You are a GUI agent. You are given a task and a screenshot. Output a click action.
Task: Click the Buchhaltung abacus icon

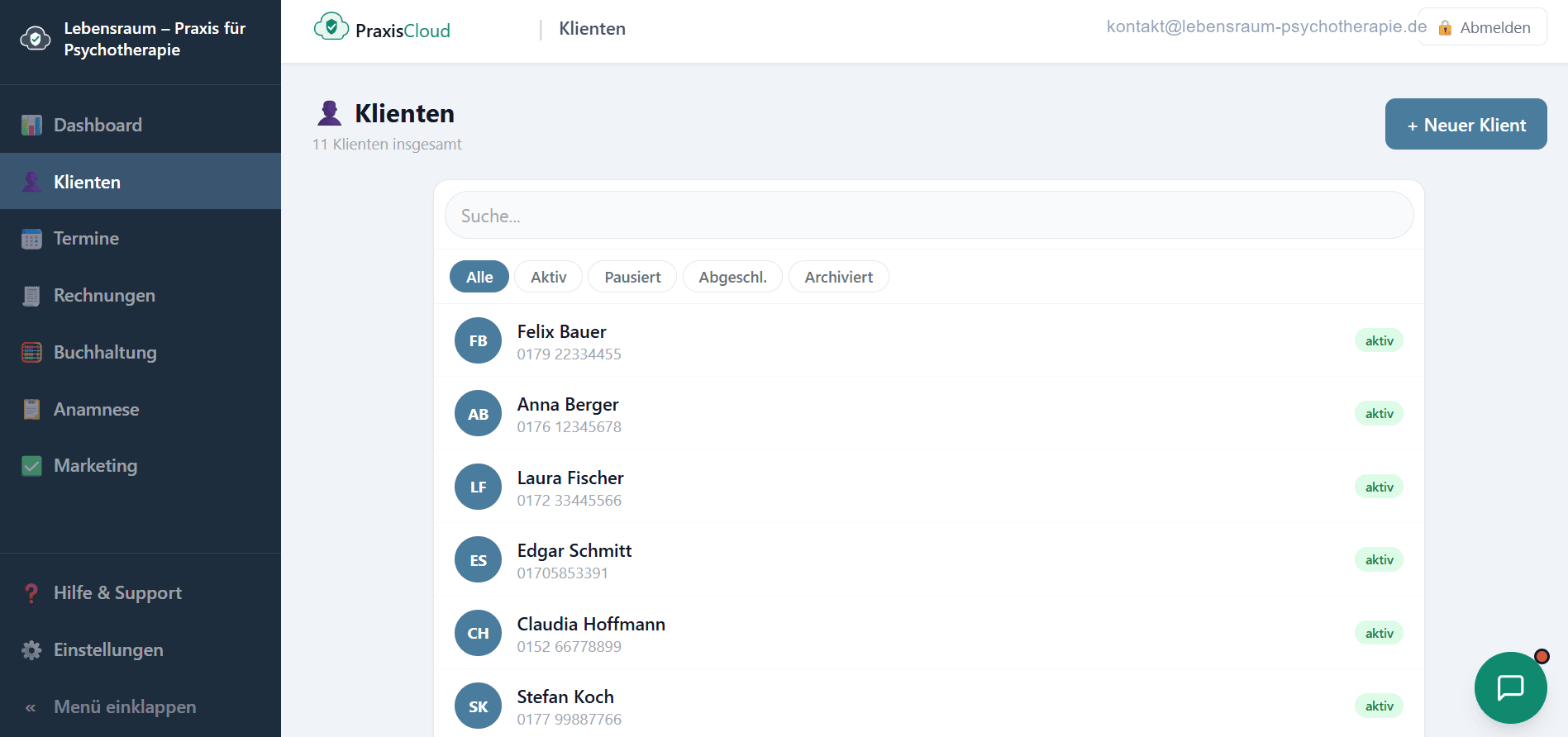[x=31, y=352]
